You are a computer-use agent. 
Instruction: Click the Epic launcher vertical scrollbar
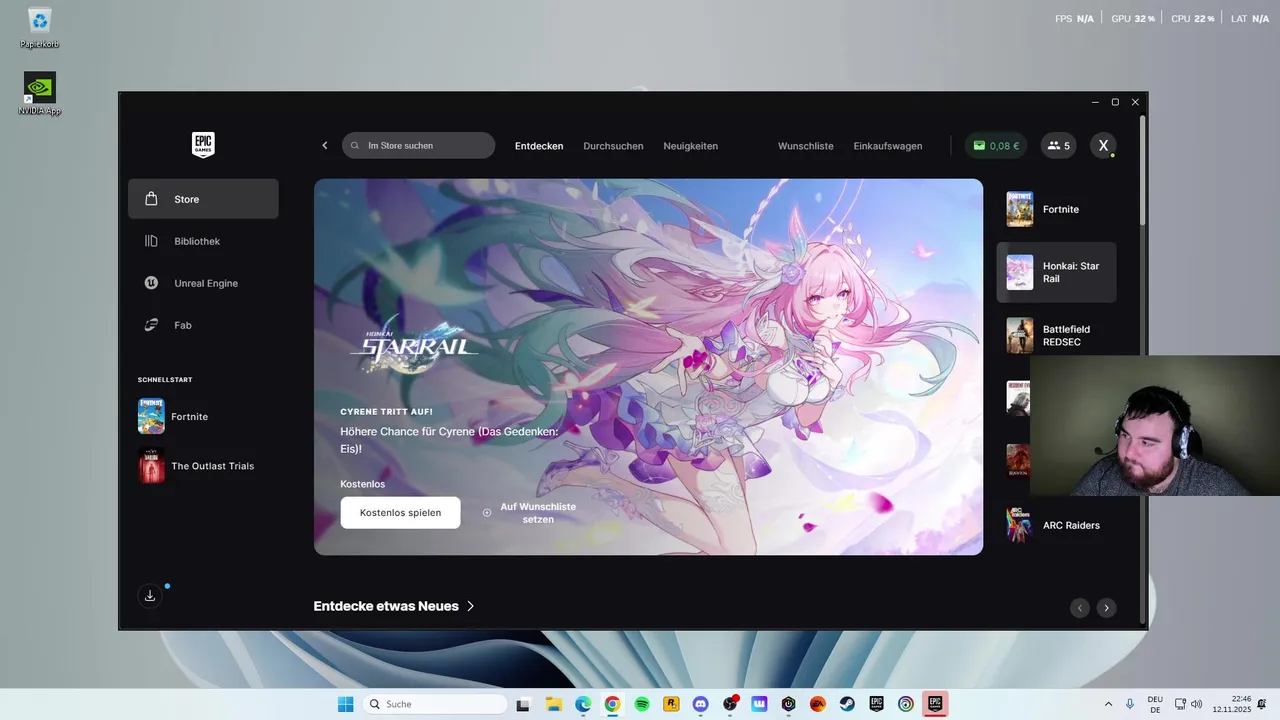click(x=1143, y=170)
